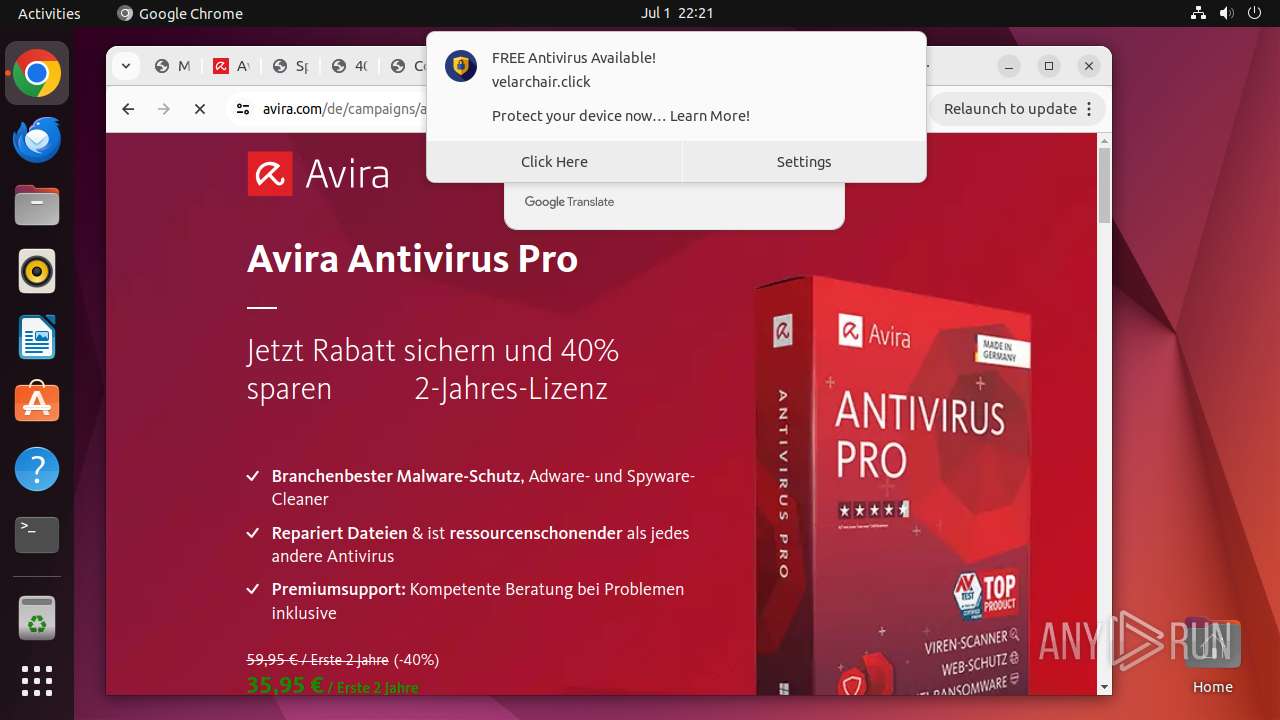Click page vertical scrollbar thumb
The image size is (1280, 720).
pyautogui.click(x=1104, y=185)
